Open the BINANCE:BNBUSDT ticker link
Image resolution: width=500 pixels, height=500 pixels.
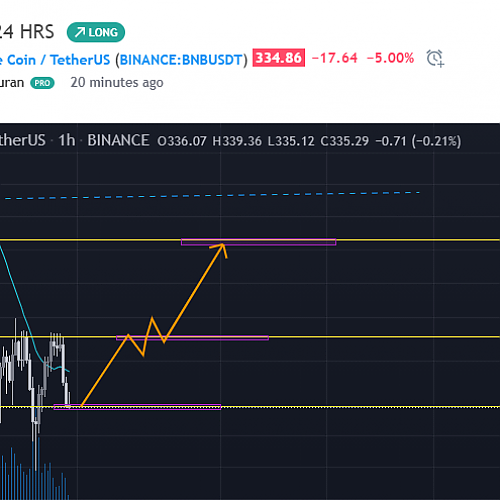coord(181,60)
